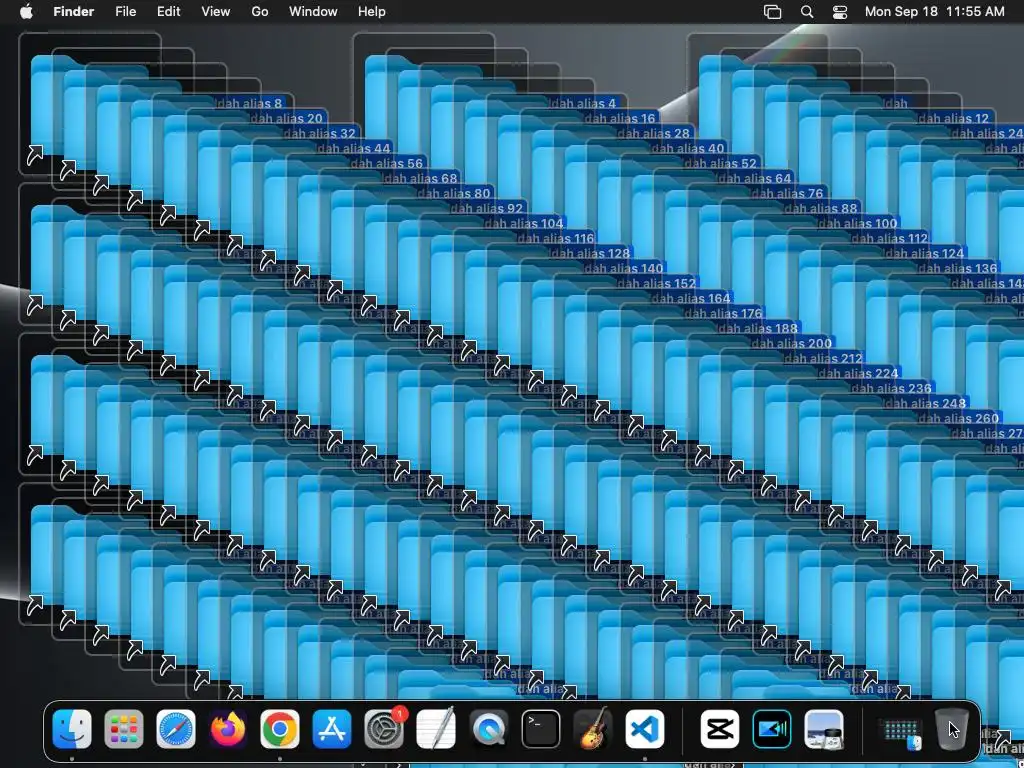Select the 'dah alias 88' label
The image size is (1024, 768).
[822, 208]
